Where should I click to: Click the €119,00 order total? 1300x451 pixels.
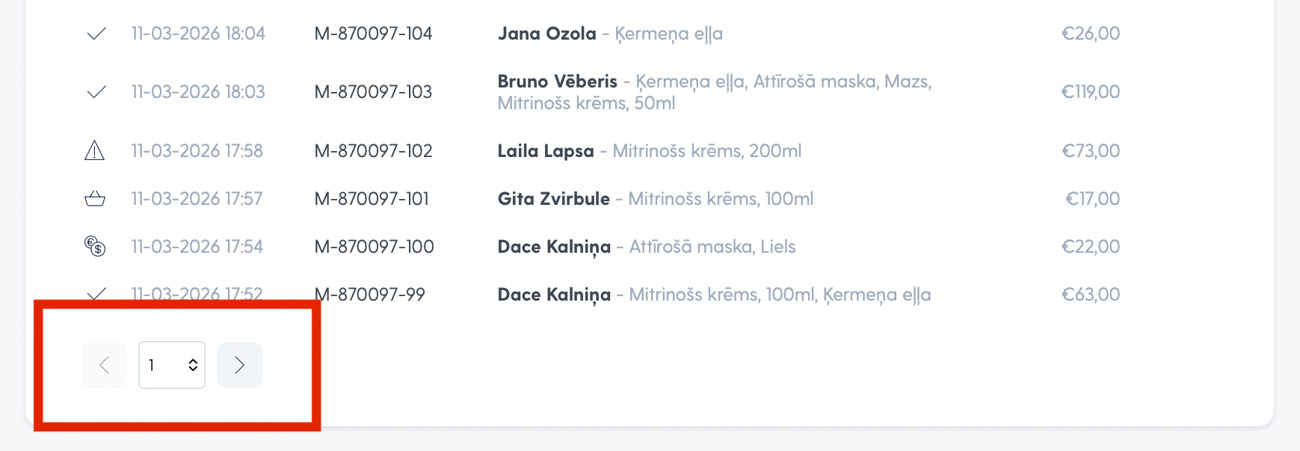(1090, 92)
